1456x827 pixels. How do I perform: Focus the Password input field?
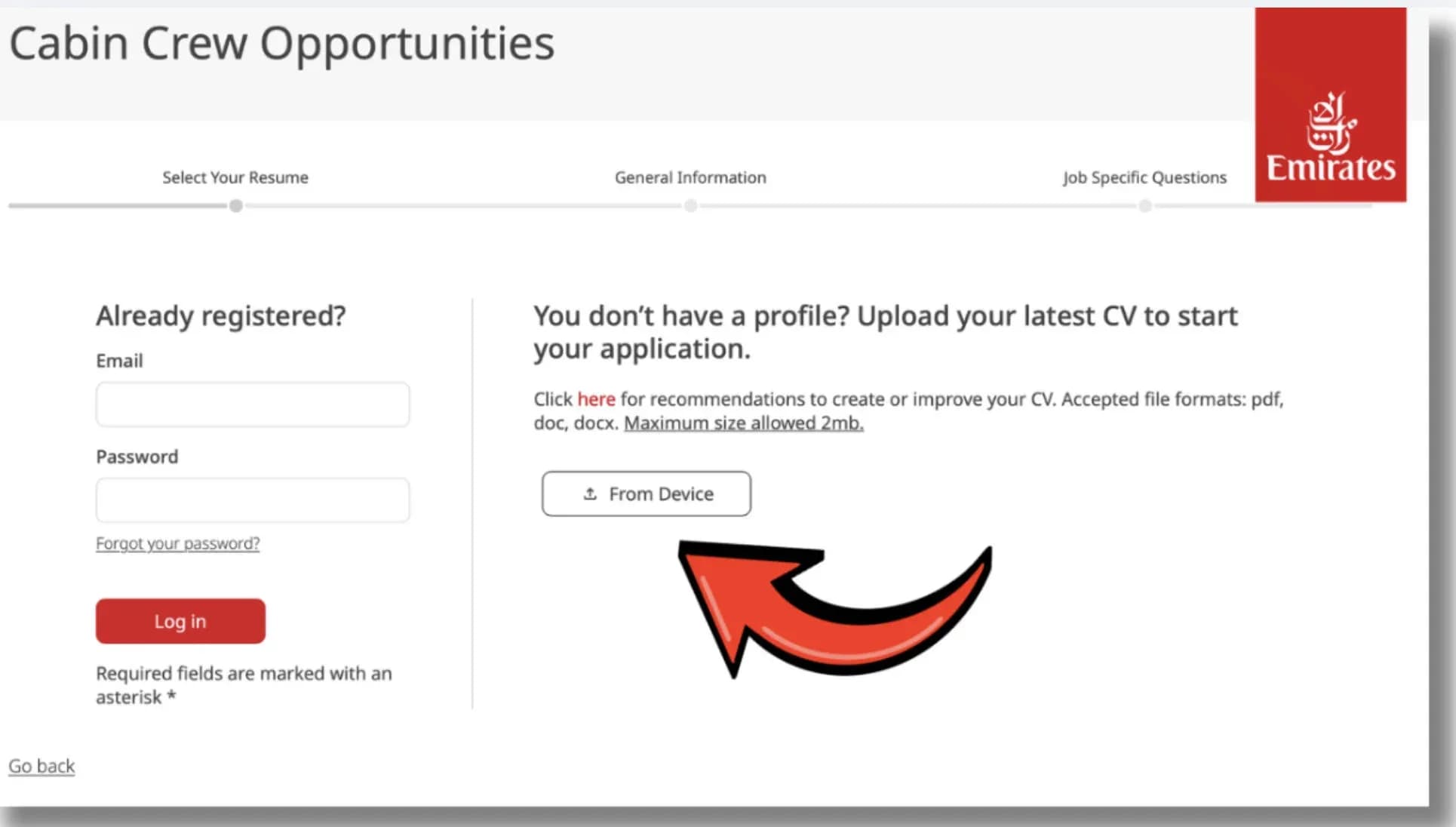[x=253, y=500]
